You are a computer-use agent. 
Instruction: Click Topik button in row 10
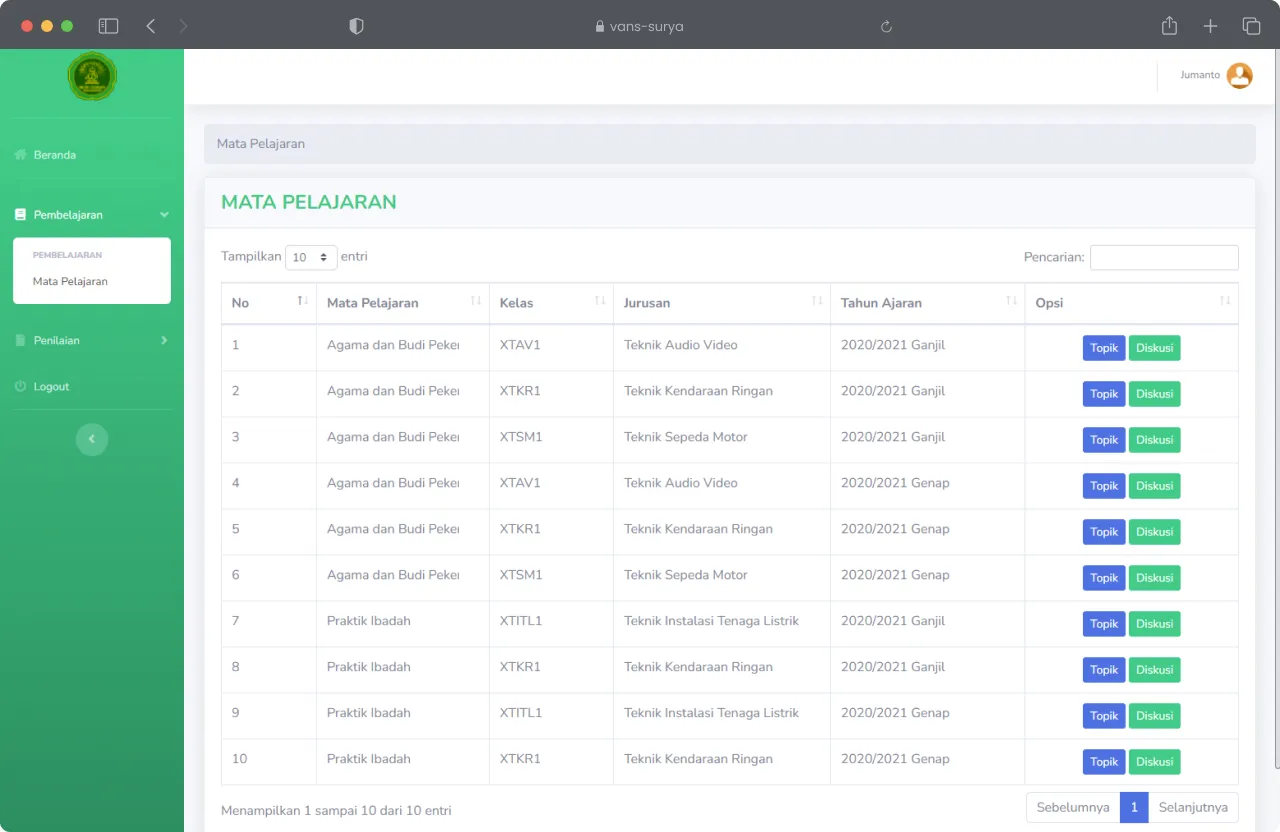click(1104, 762)
